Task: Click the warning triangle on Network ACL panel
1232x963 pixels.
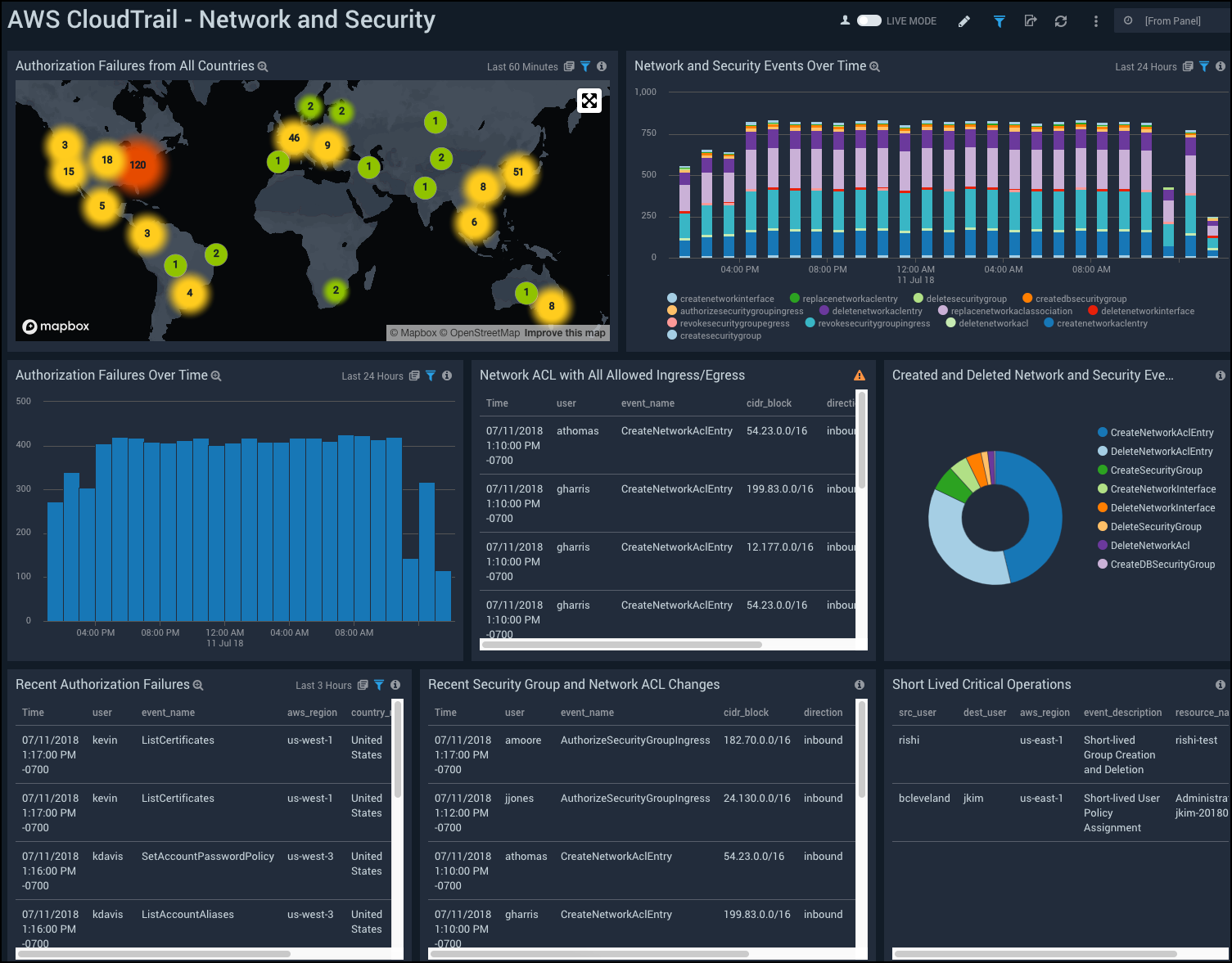Action: click(x=859, y=375)
